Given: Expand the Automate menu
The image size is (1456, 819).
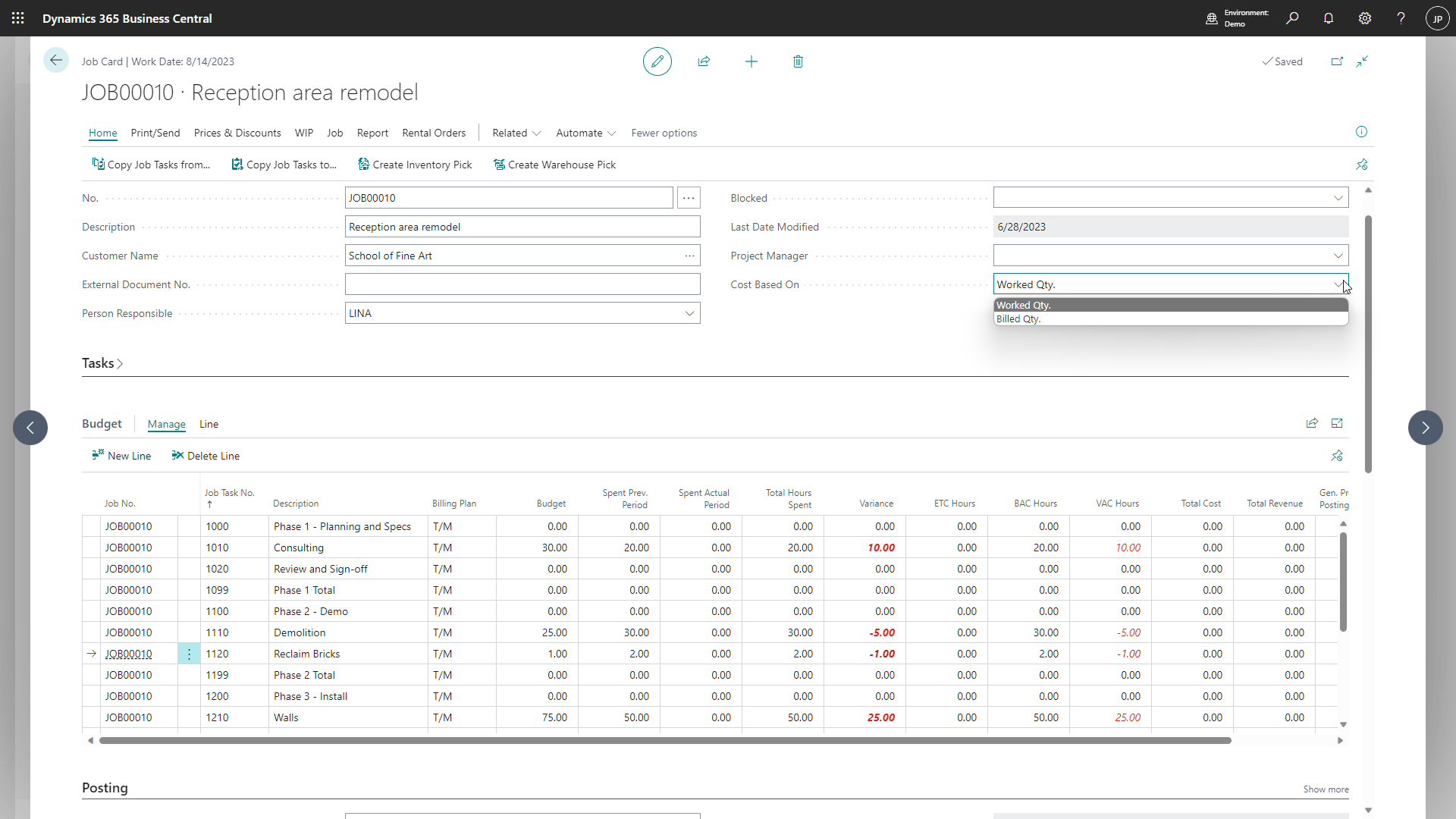Looking at the screenshot, I should [x=585, y=133].
